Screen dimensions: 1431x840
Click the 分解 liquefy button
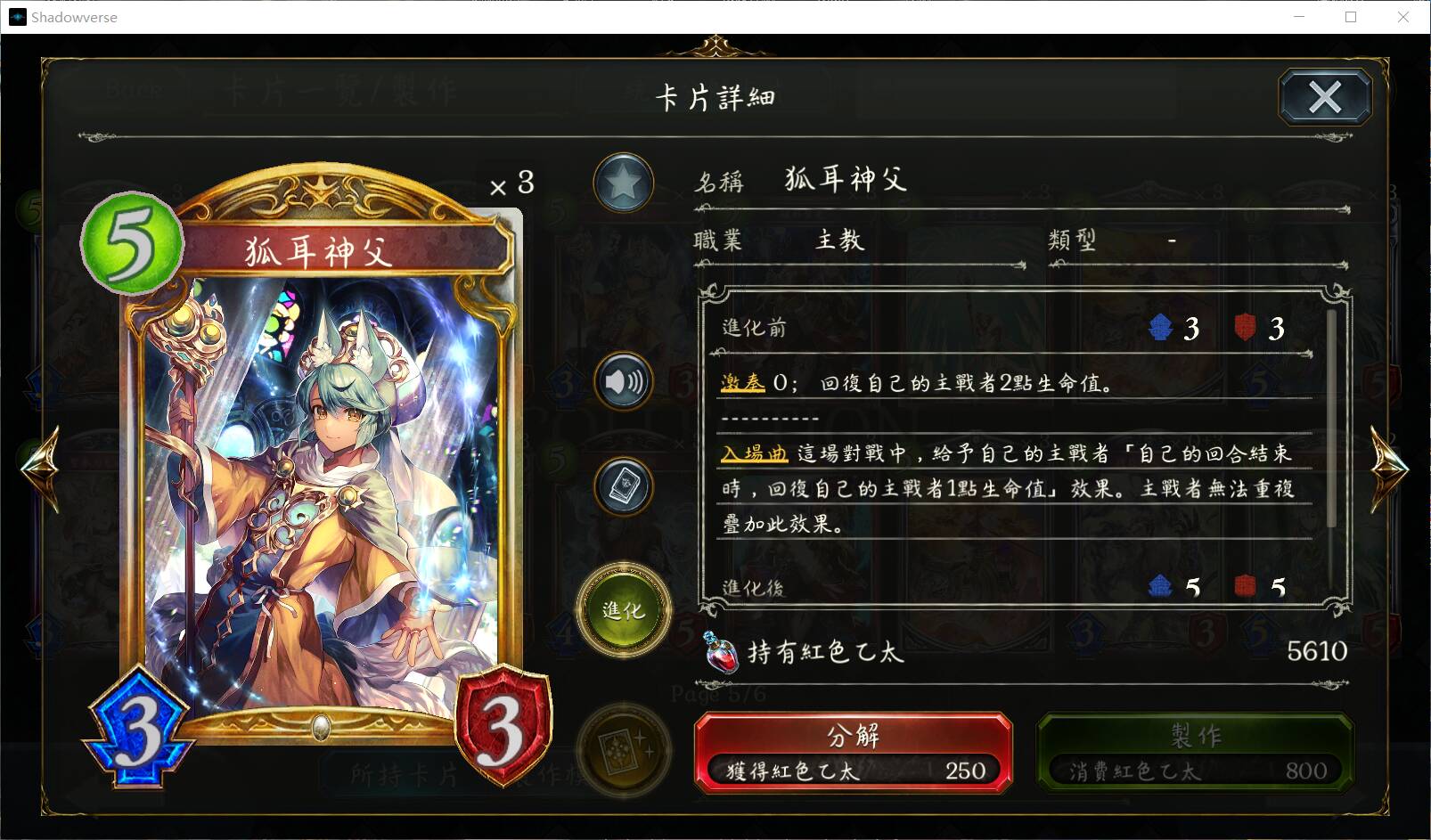(x=854, y=752)
